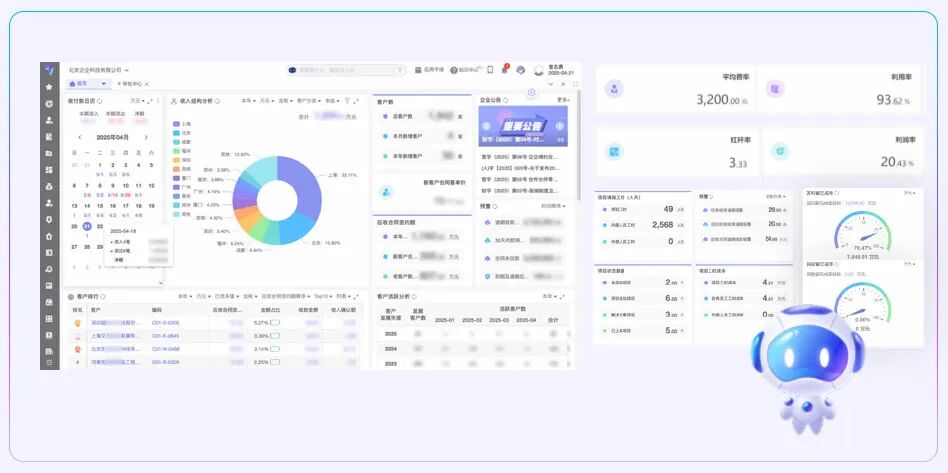The width and height of the screenshot is (948, 473).
Task: Click the star favorites icon in left sidebar
Action: click(49, 87)
